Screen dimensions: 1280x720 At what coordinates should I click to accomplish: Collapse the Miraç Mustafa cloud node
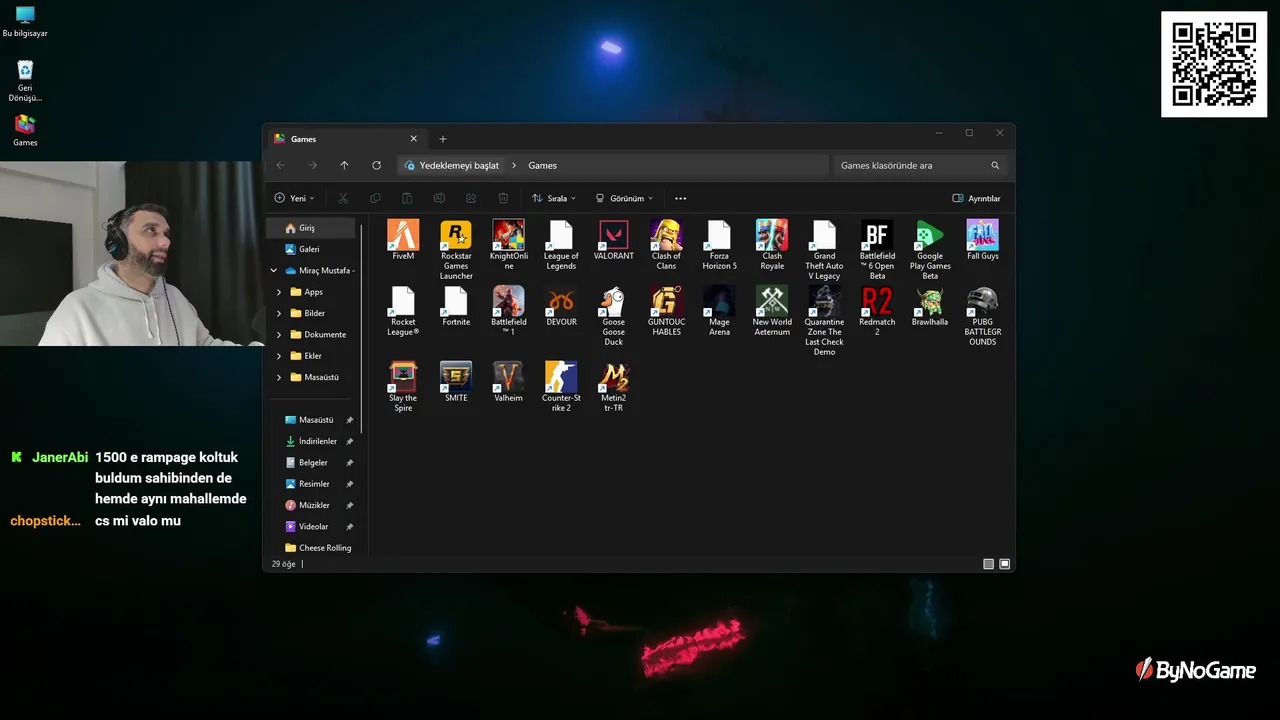coord(274,270)
